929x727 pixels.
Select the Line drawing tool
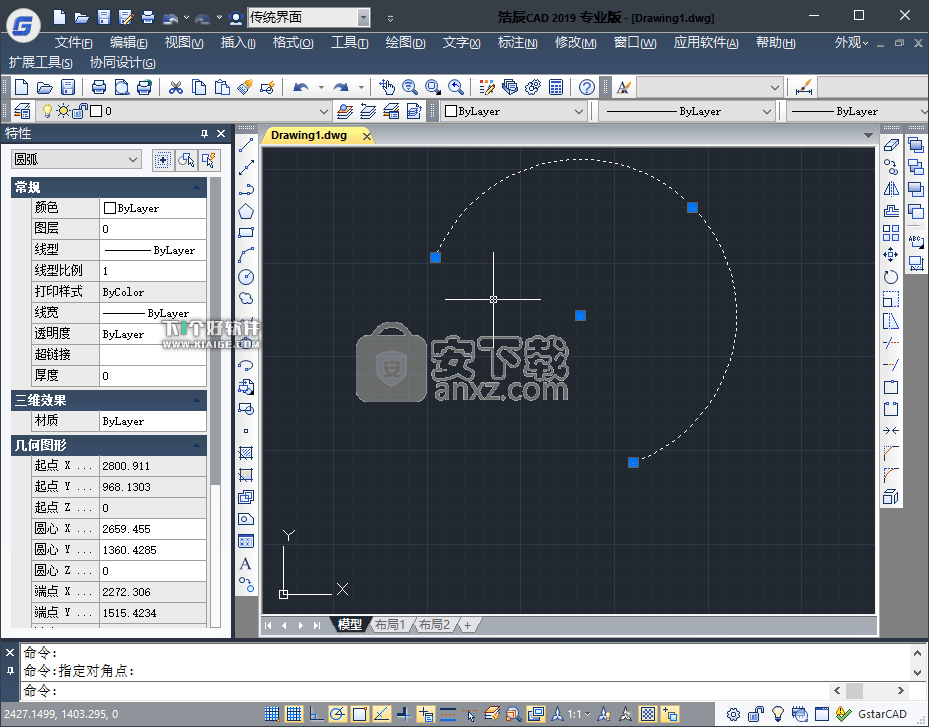click(x=246, y=145)
